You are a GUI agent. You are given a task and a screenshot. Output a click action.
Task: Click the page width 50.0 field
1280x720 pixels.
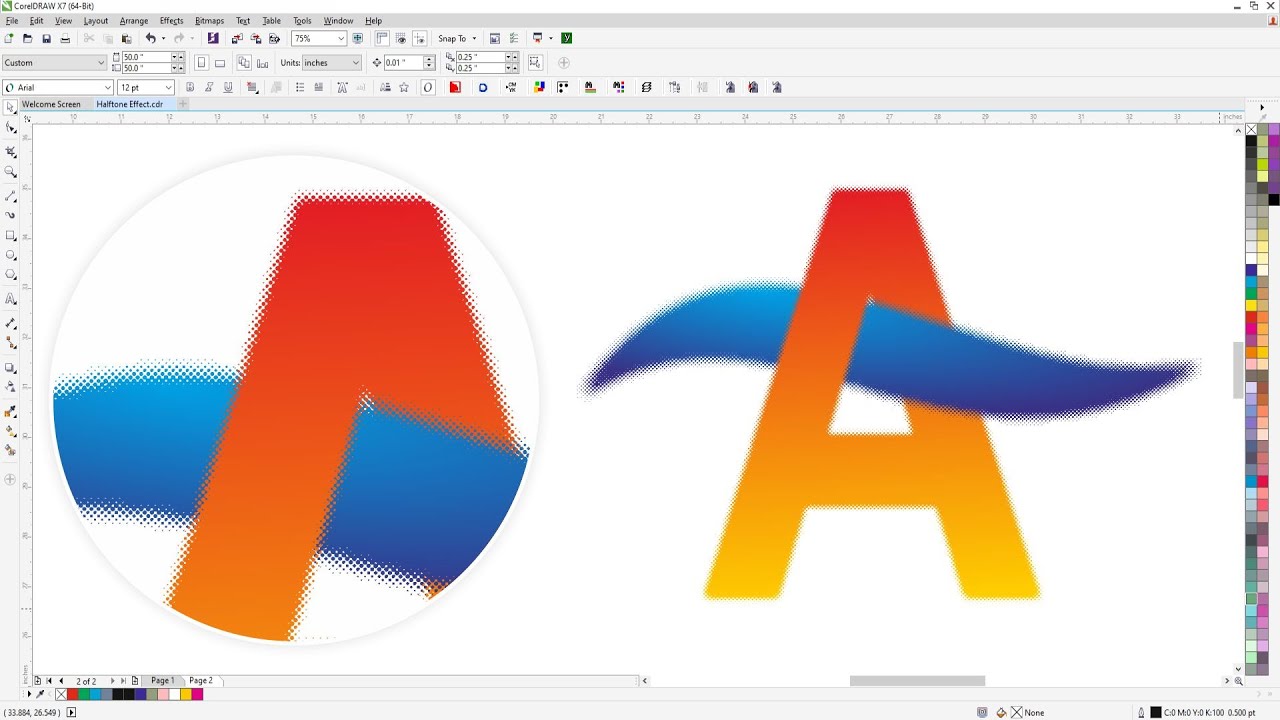[146, 57]
